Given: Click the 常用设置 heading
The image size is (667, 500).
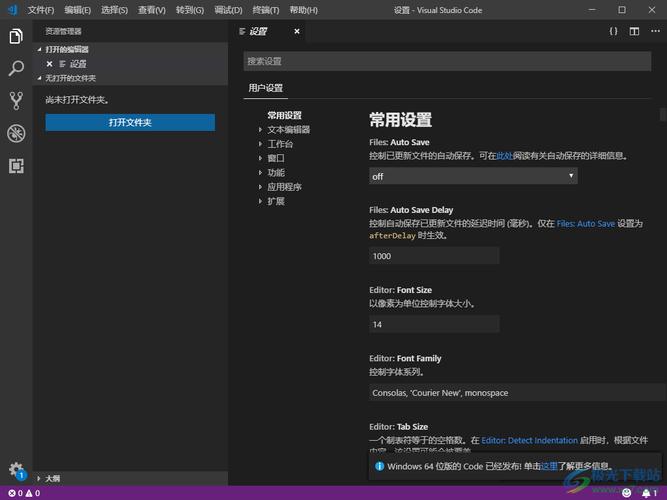Looking at the screenshot, I should point(400,120).
